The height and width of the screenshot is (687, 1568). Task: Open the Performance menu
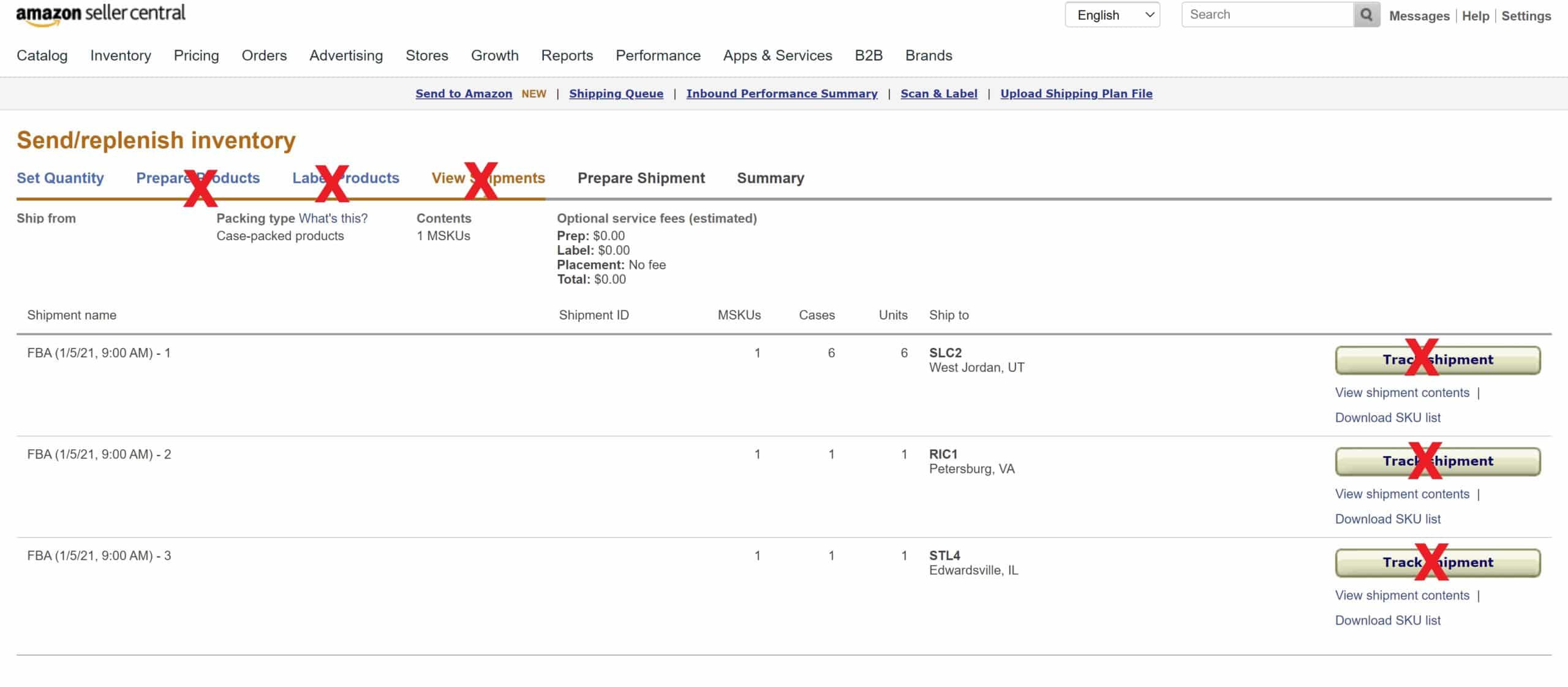(658, 55)
